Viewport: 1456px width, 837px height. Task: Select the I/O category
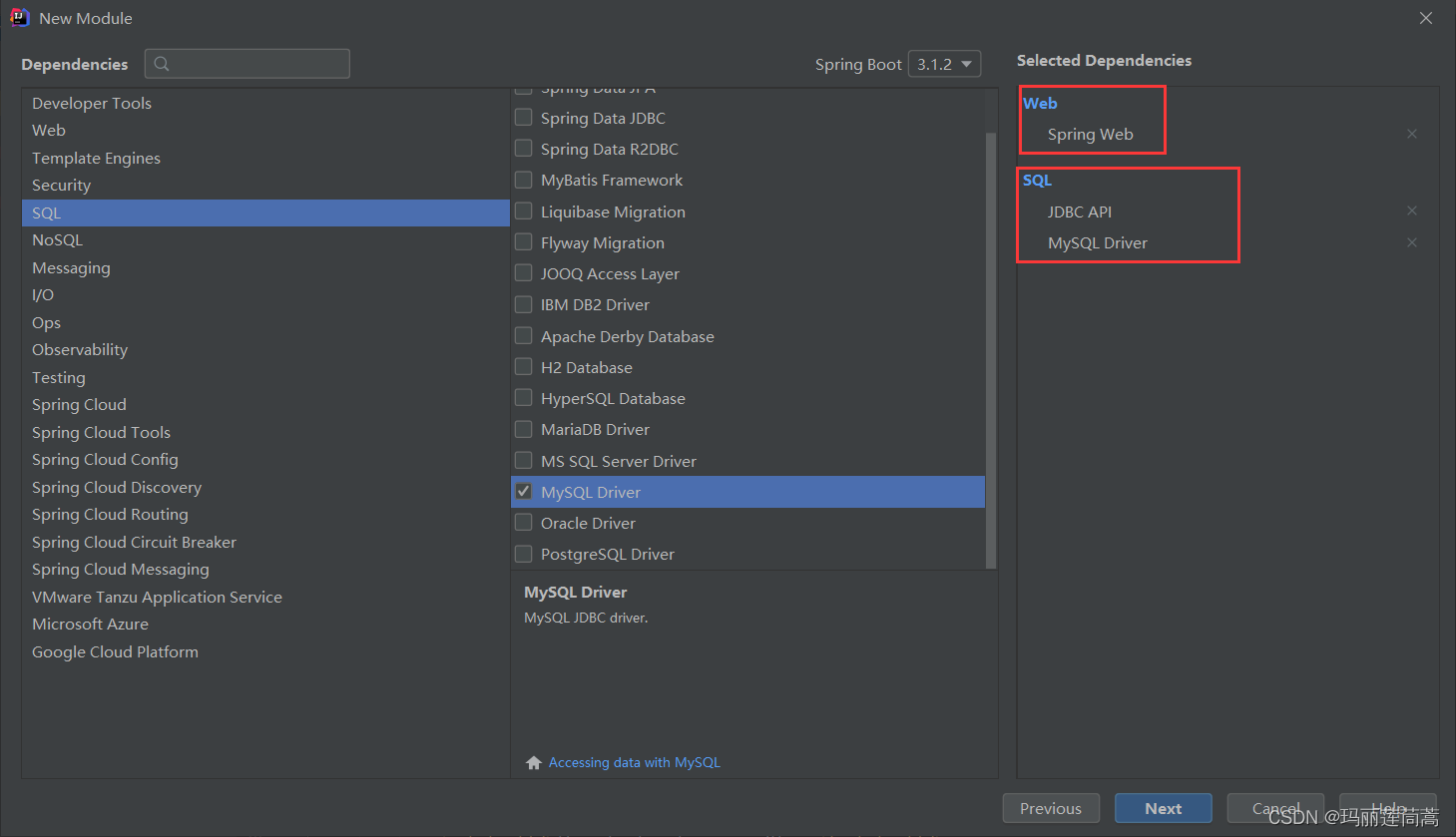click(x=265, y=295)
